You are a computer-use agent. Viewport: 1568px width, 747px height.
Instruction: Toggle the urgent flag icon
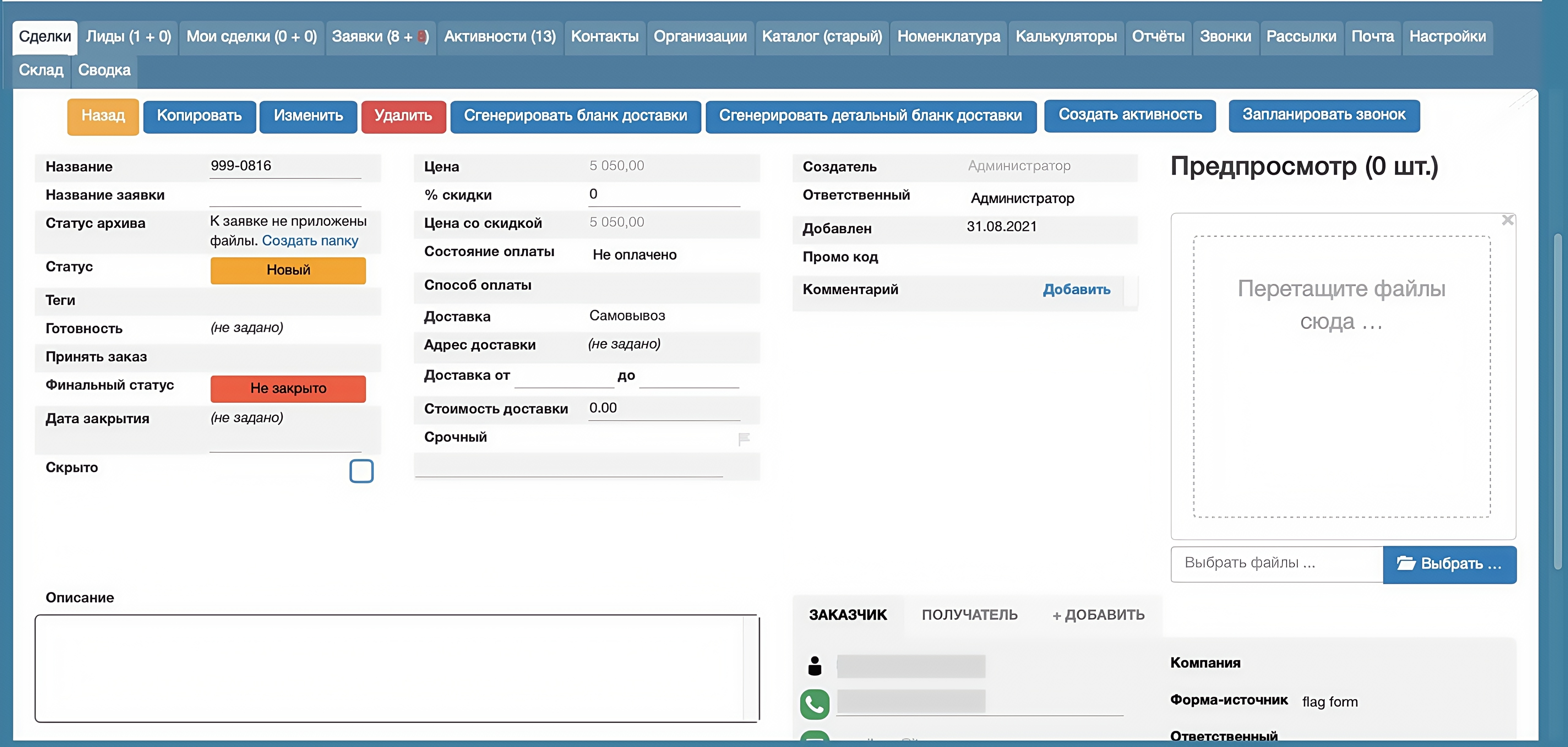click(743, 439)
